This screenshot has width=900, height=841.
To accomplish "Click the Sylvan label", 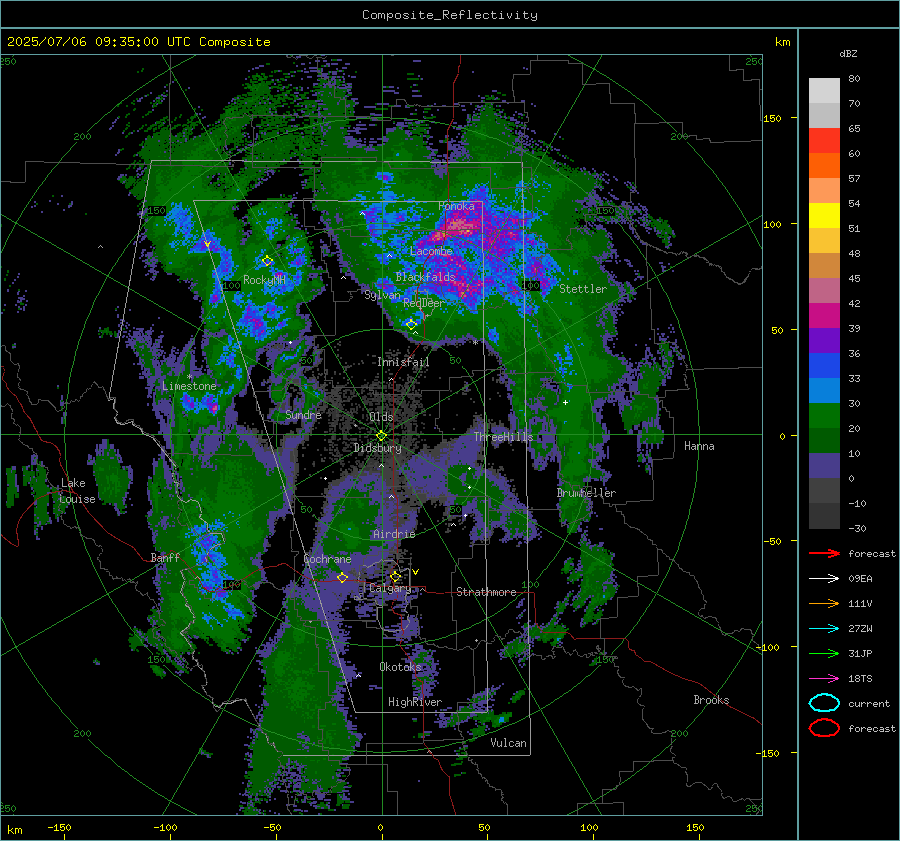I will tap(382, 295).
